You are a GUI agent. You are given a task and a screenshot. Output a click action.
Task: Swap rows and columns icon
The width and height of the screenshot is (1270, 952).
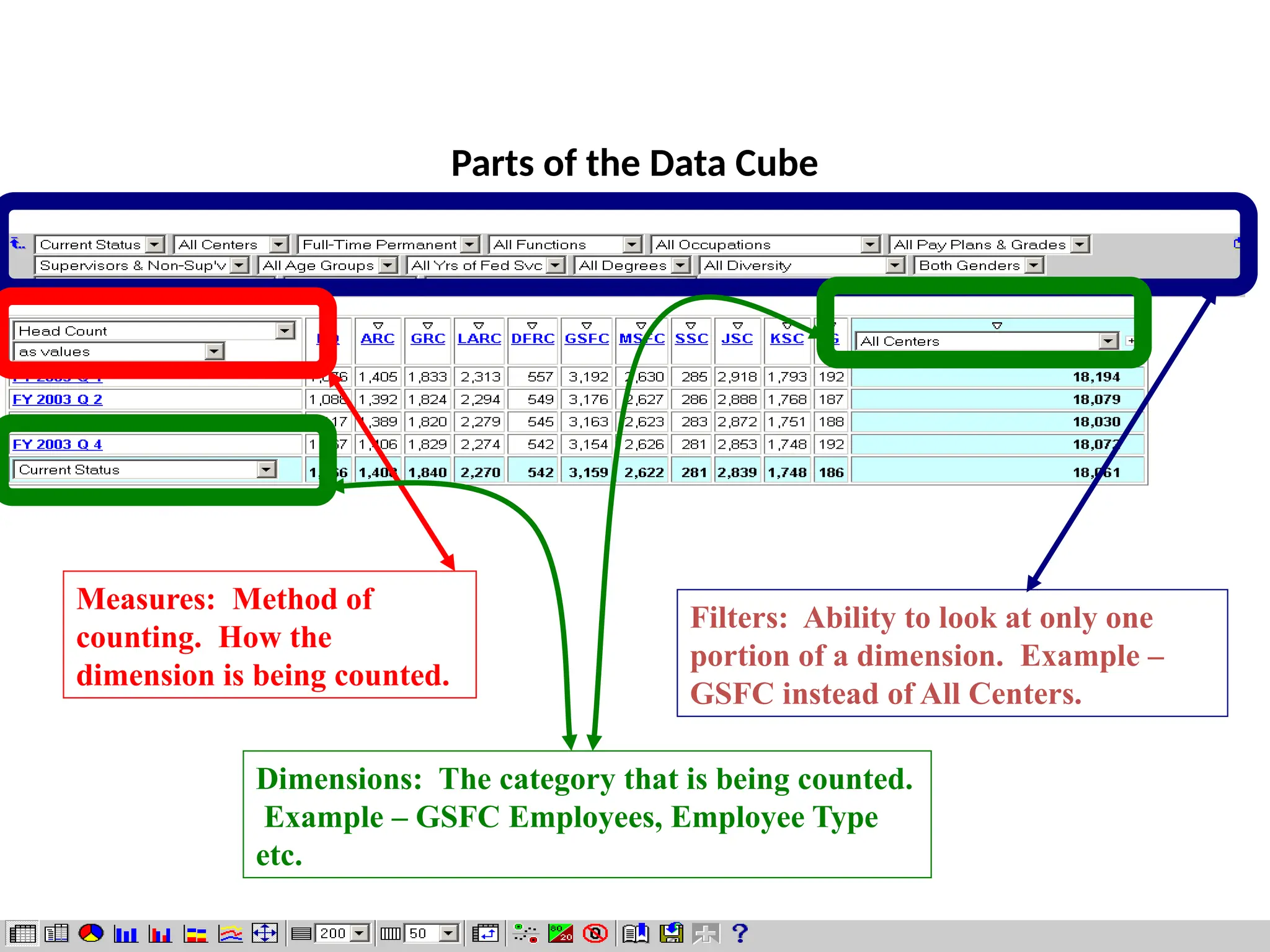(x=486, y=933)
